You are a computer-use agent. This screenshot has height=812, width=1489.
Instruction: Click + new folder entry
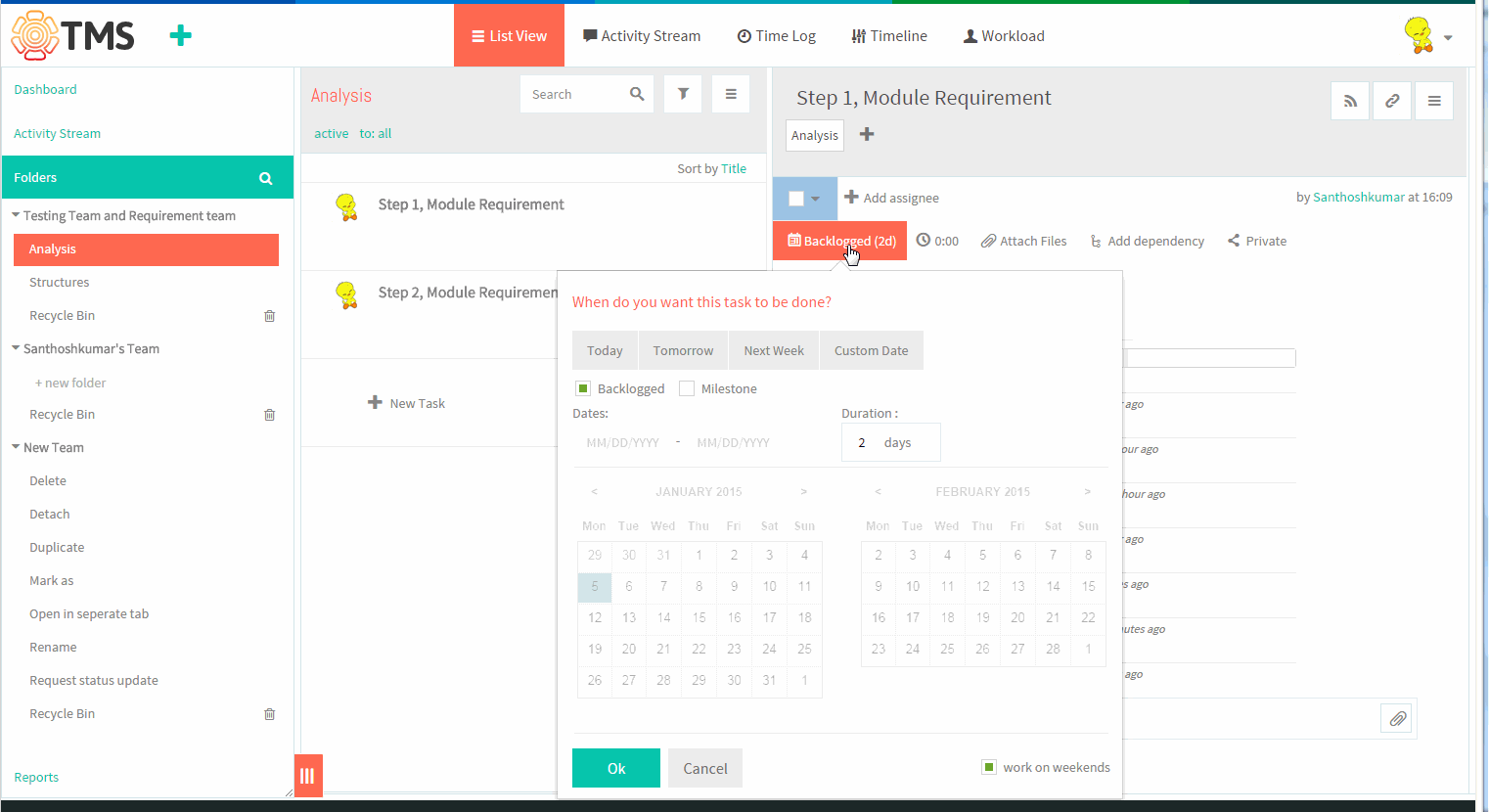click(70, 383)
